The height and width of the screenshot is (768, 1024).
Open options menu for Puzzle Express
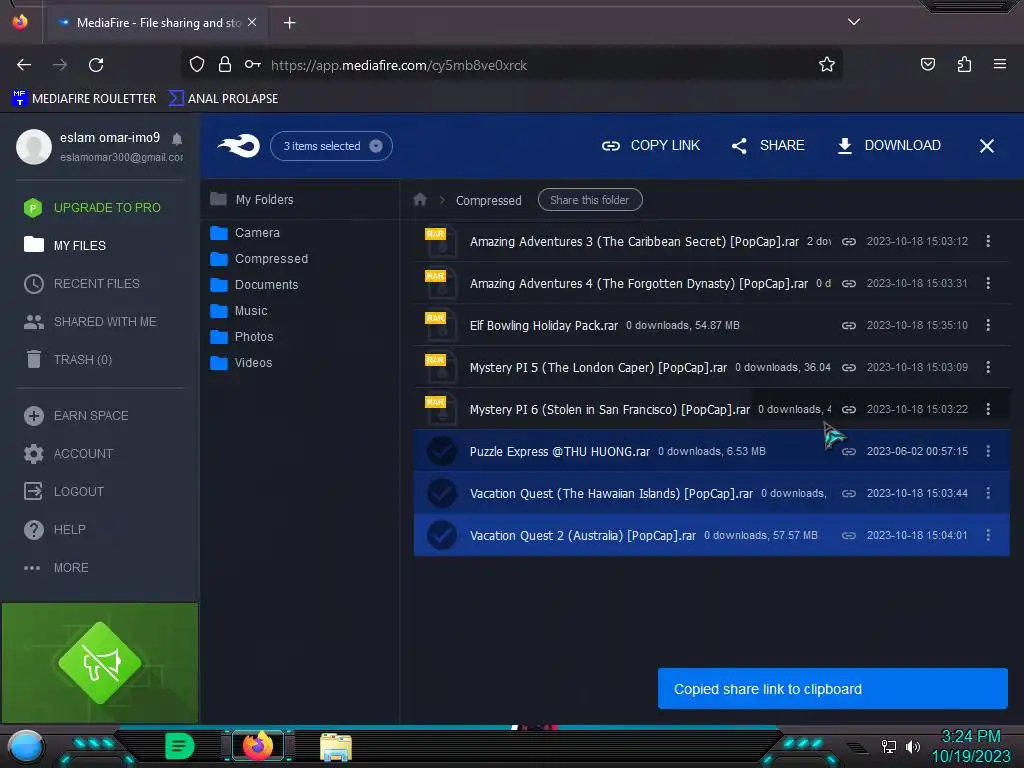[988, 451]
